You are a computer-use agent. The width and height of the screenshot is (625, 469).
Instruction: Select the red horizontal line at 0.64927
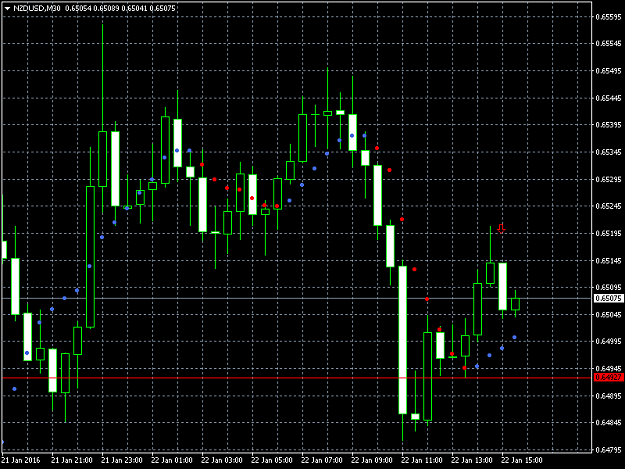point(297,378)
